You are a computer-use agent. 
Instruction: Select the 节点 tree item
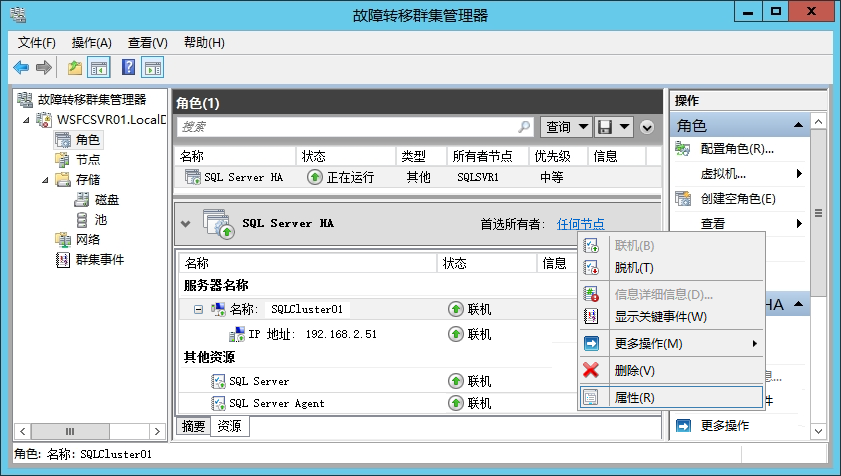coord(78,160)
